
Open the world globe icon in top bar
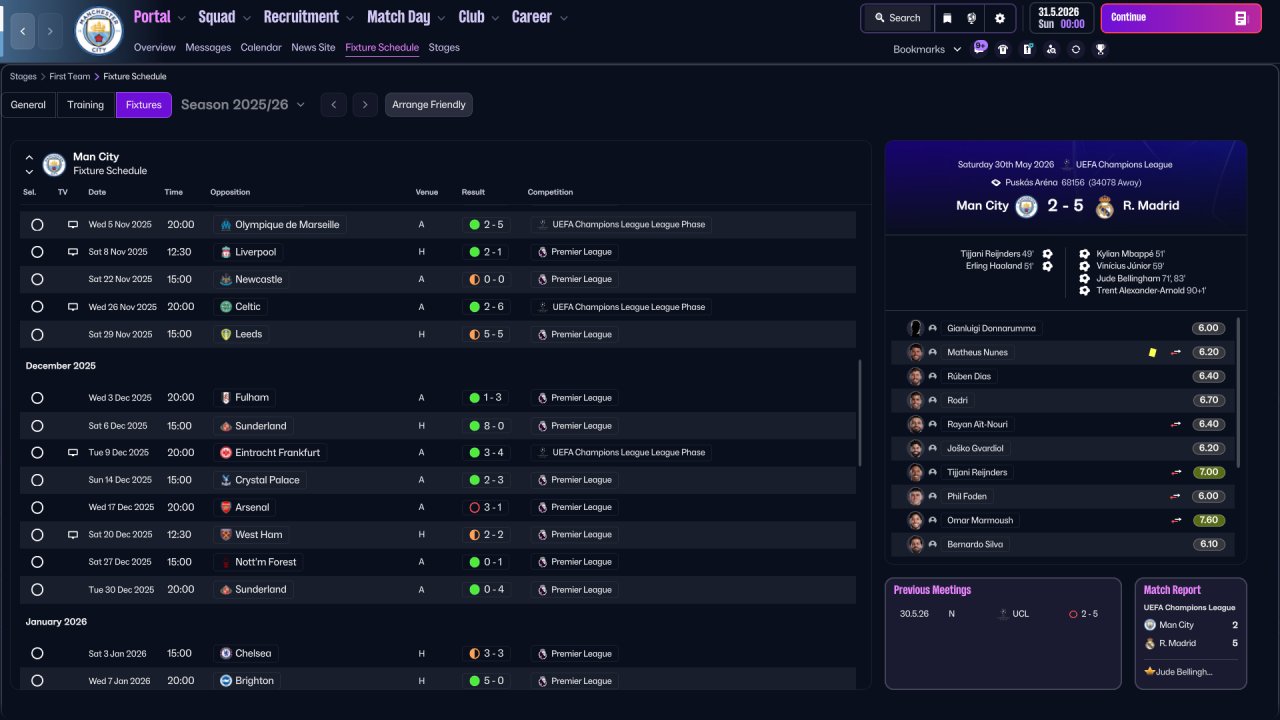pos(972,18)
